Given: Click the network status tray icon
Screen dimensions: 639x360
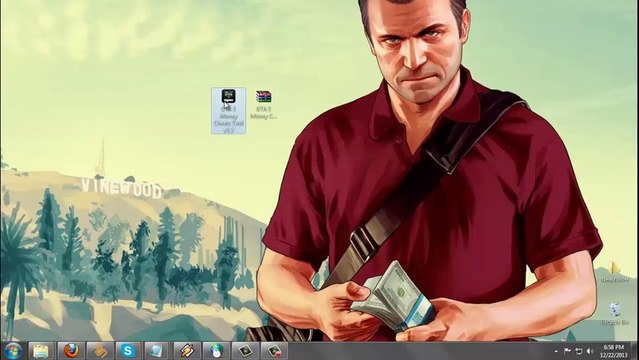Looking at the screenshot, I should point(579,351).
